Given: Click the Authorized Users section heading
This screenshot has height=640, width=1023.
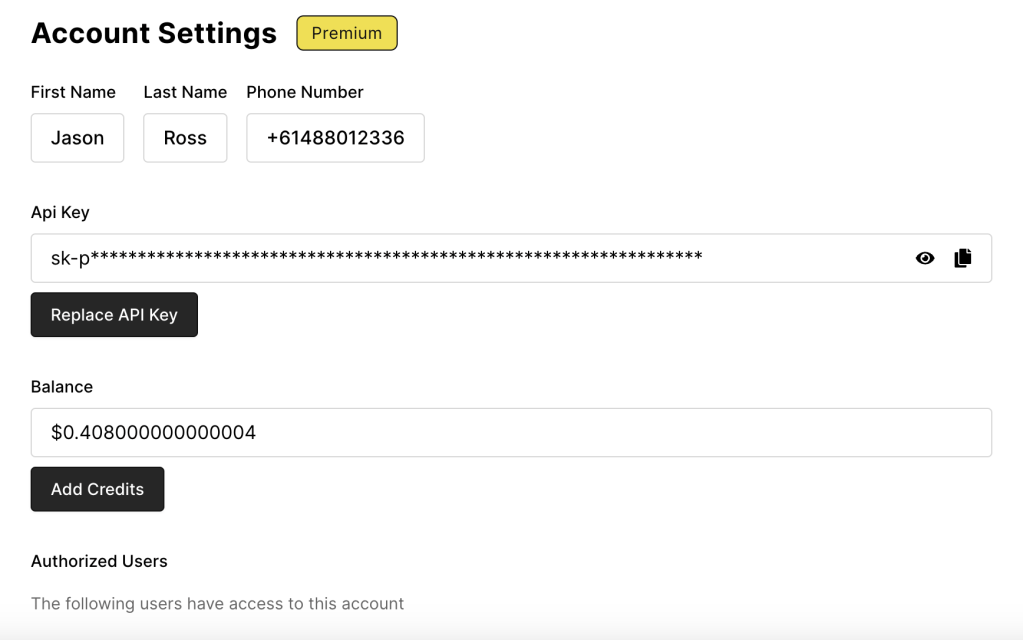Looking at the screenshot, I should pos(99,561).
